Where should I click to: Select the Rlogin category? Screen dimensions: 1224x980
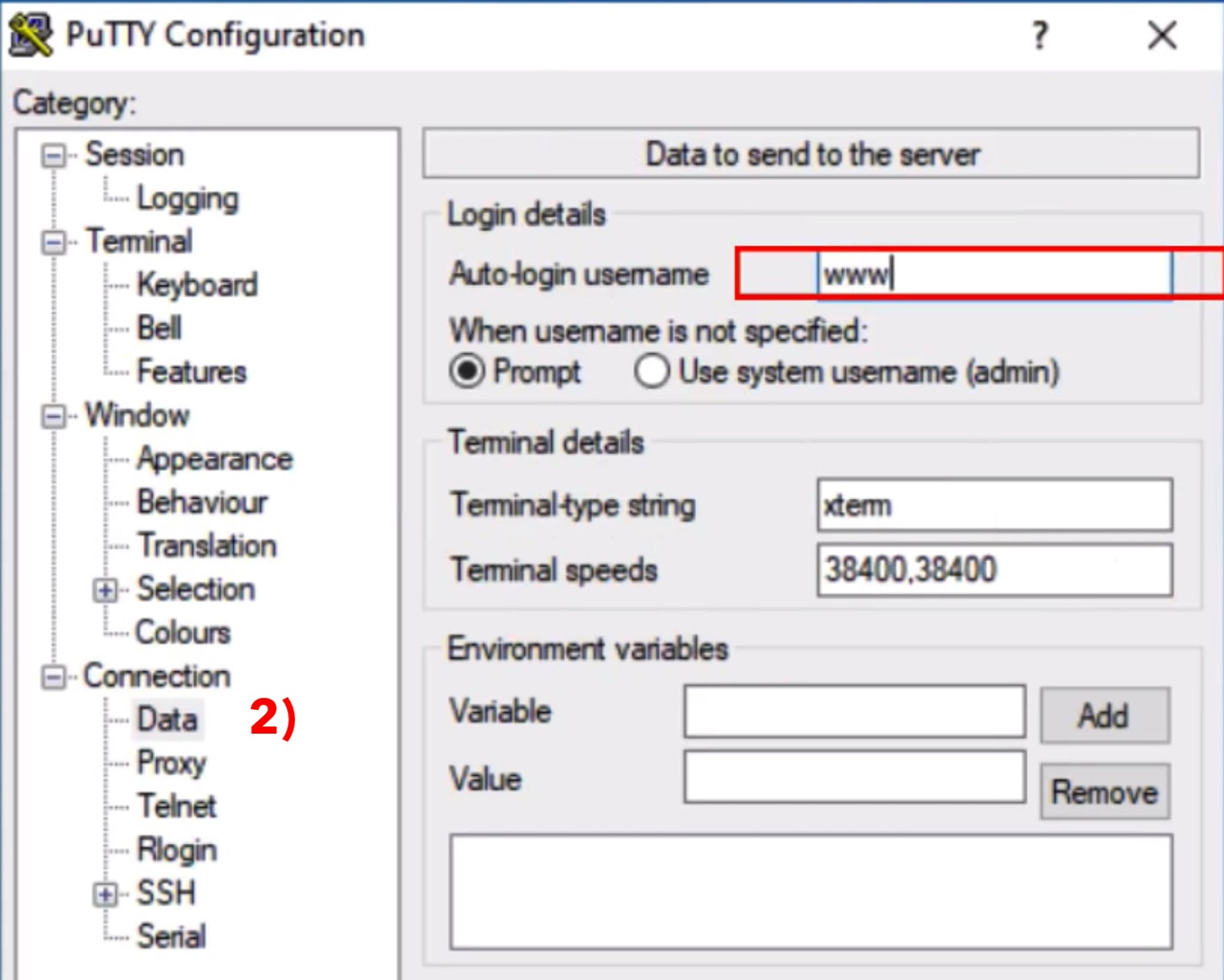click(x=177, y=850)
